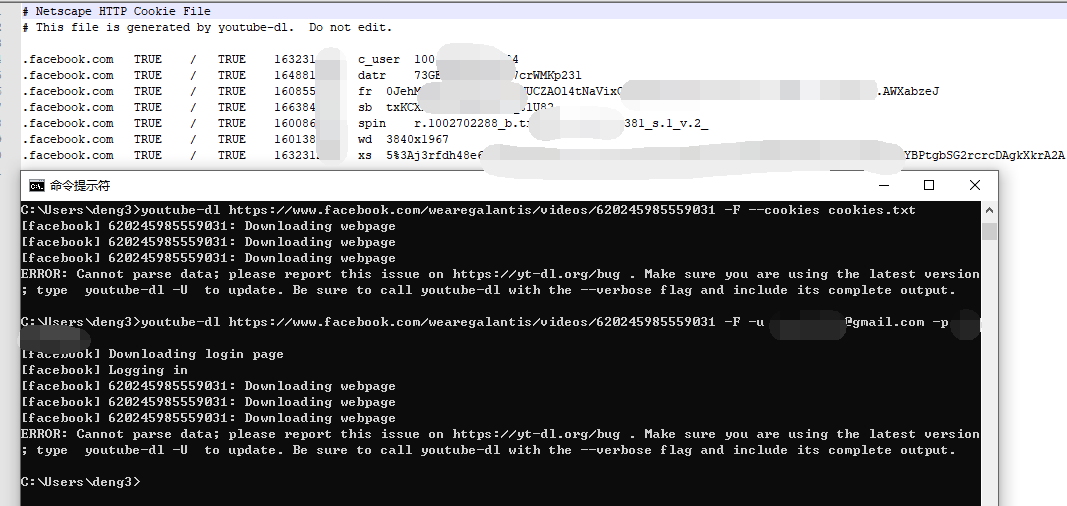Viewport: 1067px width, 506px height.
Task: Click the Facebook video URL in the -u login command
Action: 472,322
